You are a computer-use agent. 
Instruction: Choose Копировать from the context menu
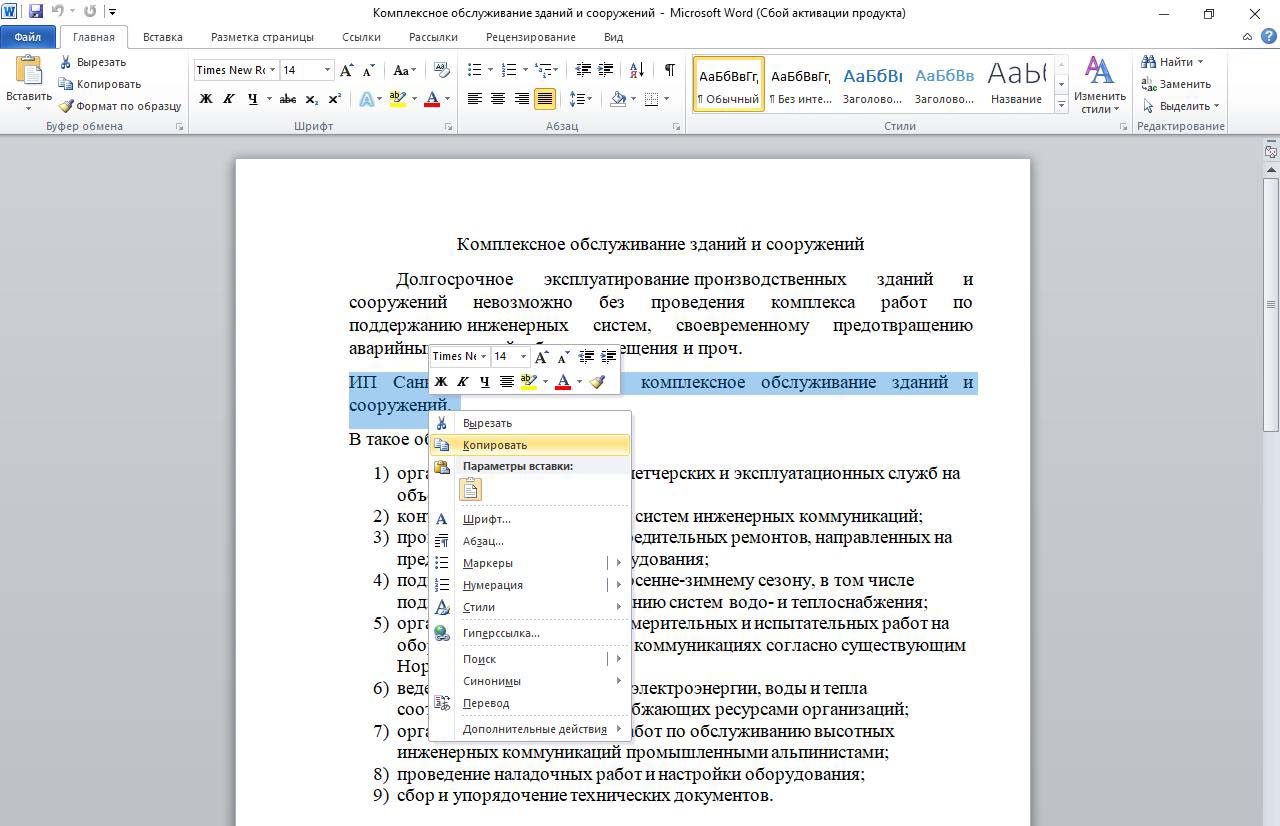pos(495,445)
